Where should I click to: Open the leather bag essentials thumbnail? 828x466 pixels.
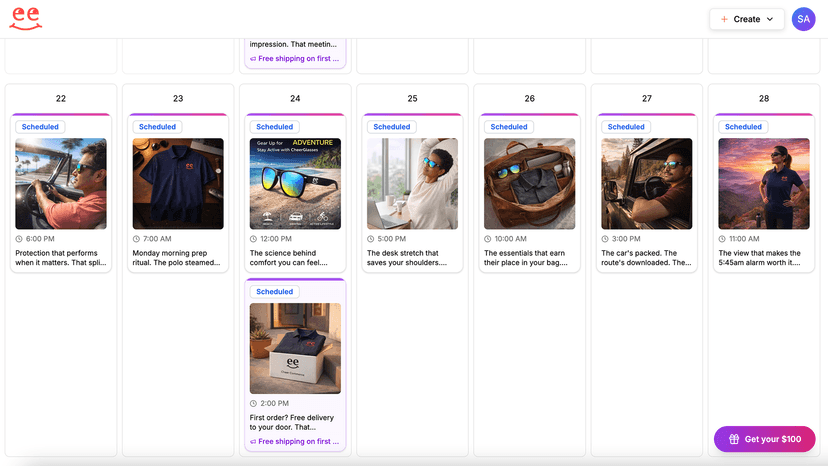pyautogui.click(x=530, y=183)
